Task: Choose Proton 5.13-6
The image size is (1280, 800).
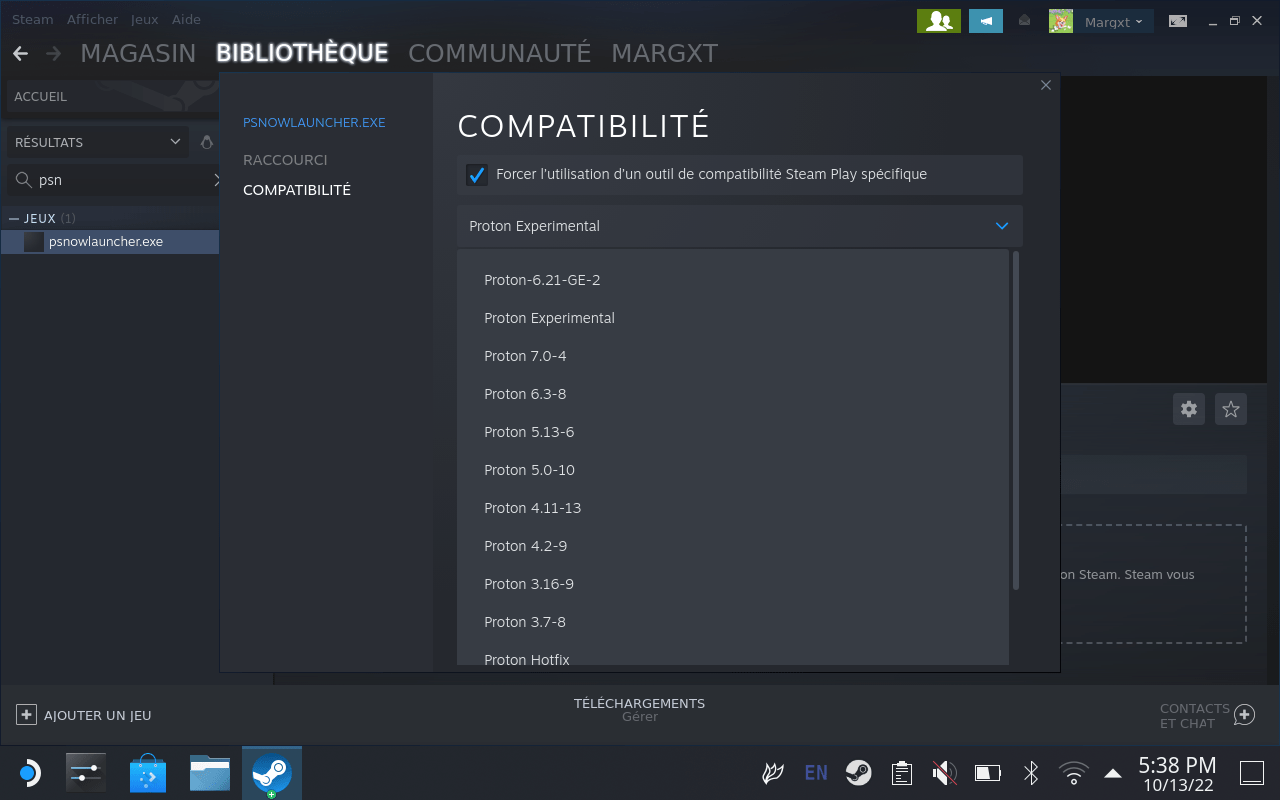Action: click(733, 432)
